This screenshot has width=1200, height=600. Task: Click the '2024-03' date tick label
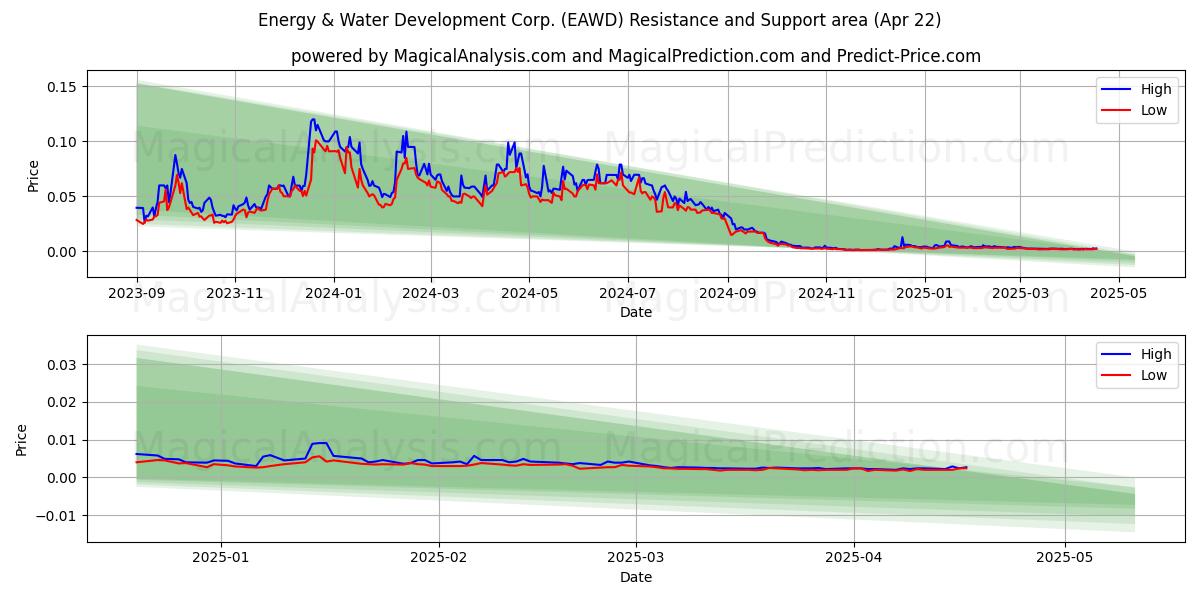point(431,294)
